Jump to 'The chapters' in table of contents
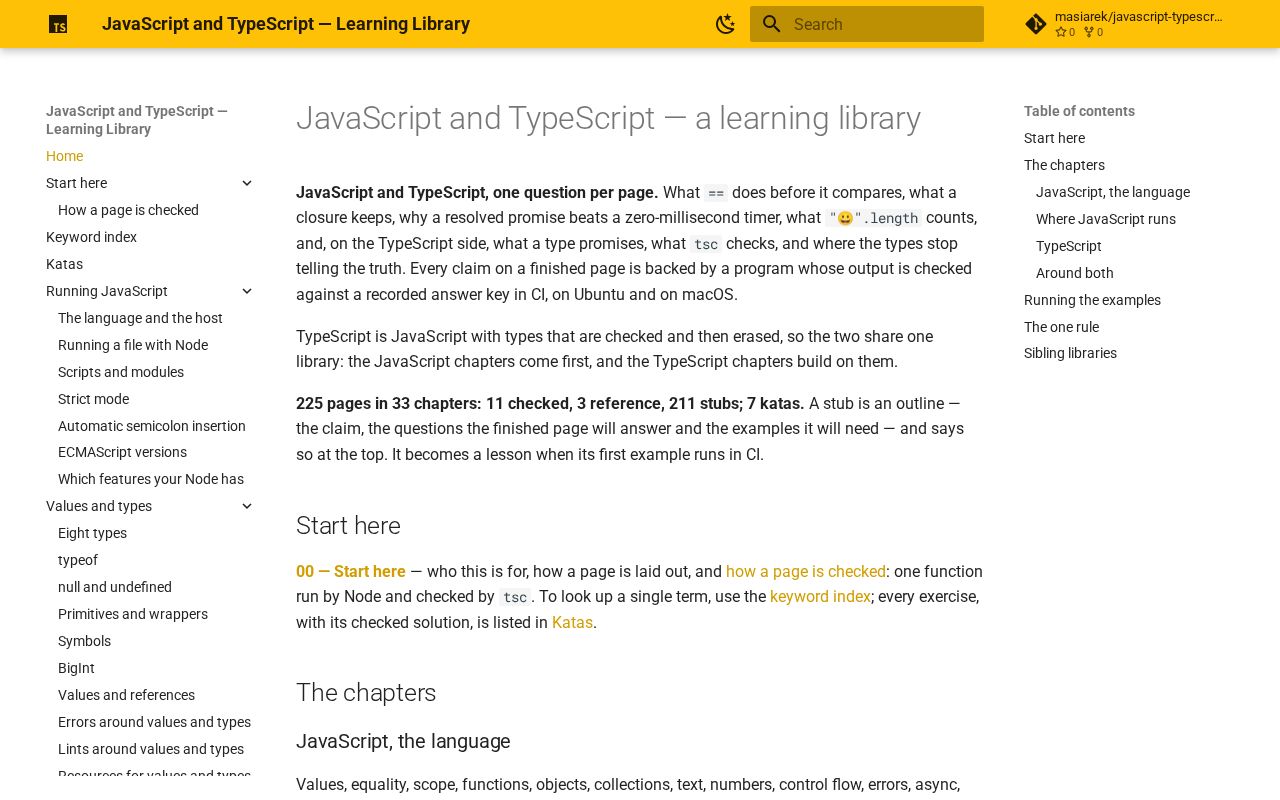 (1064, 165)
